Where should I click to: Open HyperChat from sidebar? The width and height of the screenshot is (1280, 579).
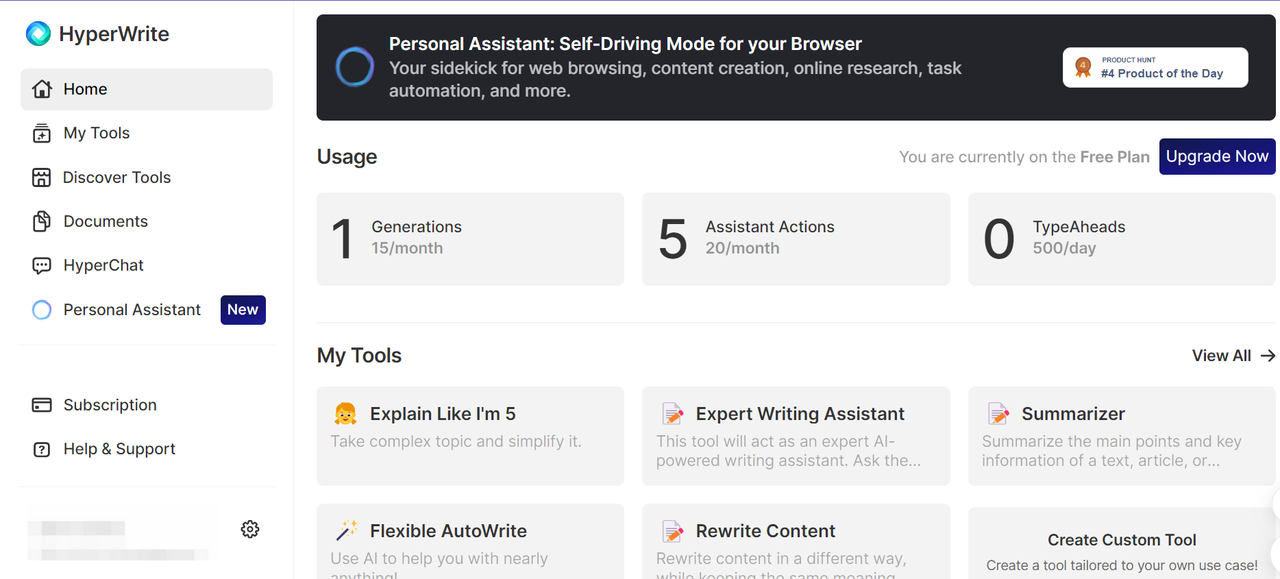pyautogui.click(x=146, y=265)
